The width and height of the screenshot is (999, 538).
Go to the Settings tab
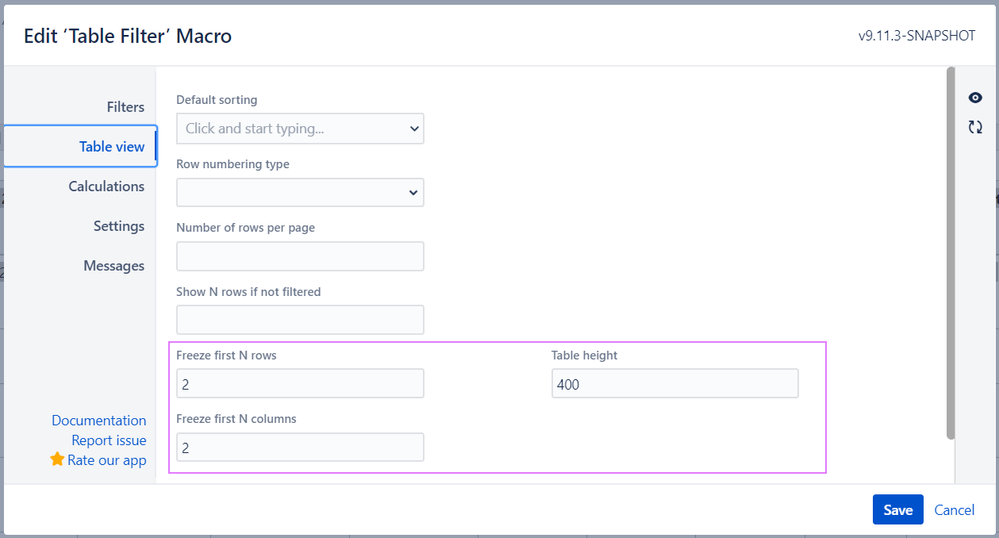pos(119,226)
